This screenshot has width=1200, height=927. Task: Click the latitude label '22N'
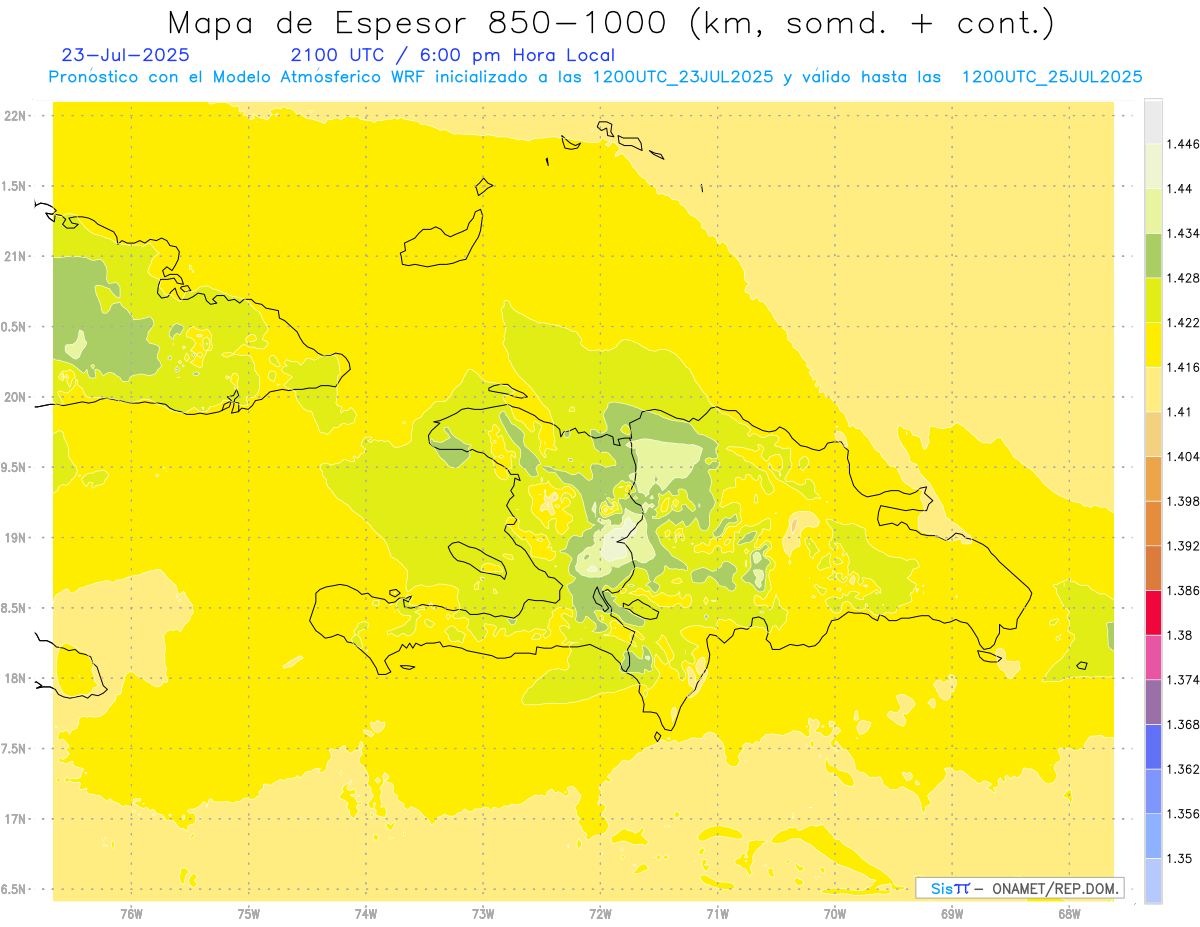16,116
